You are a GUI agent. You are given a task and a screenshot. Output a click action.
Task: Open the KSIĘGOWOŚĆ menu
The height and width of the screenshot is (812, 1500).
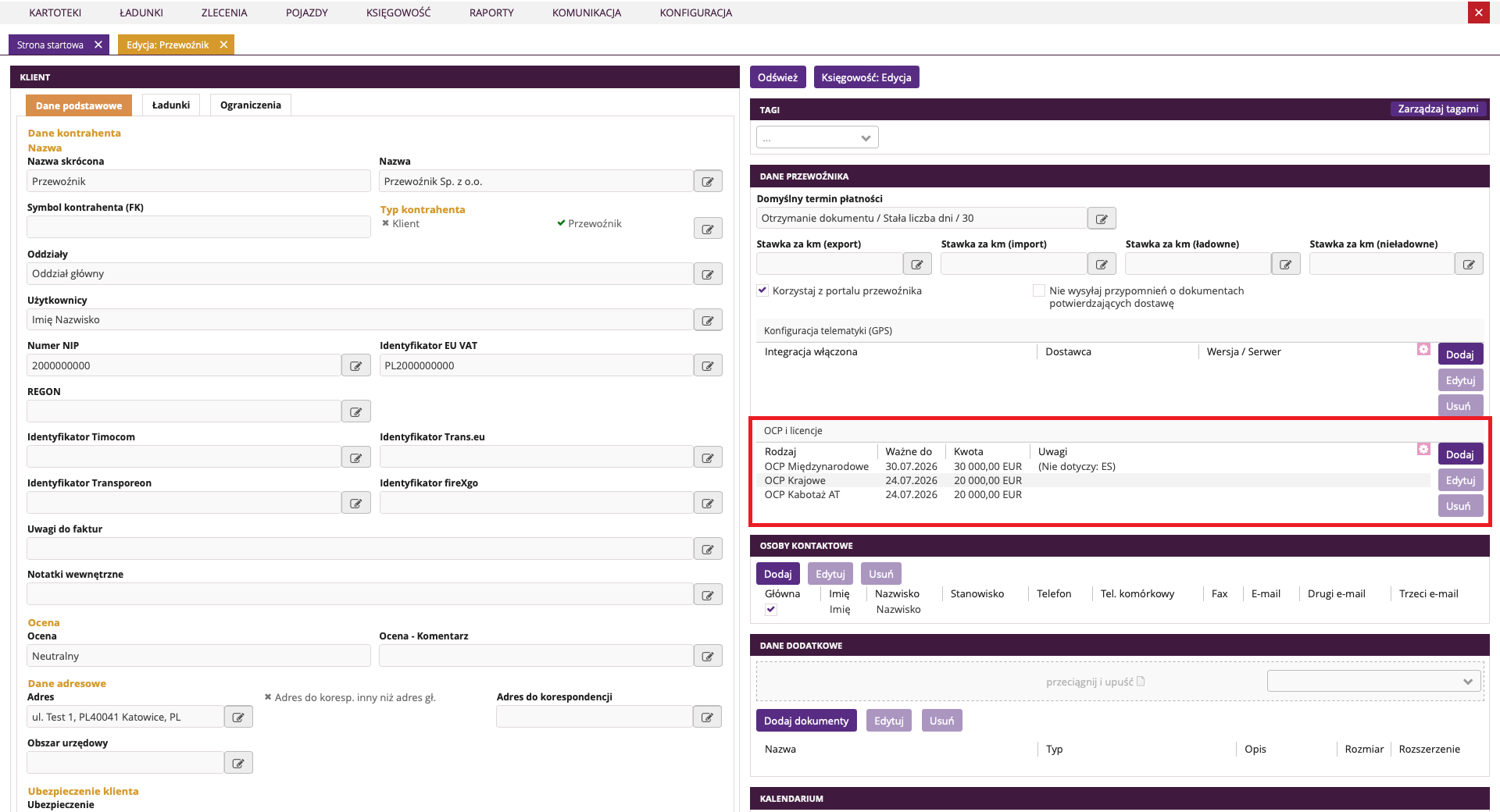398,12
